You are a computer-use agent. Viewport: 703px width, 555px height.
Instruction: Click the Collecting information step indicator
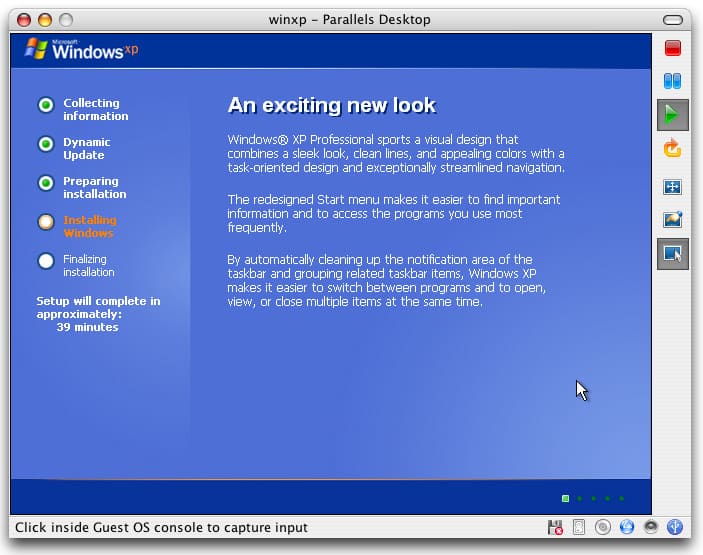coord(46,105)
